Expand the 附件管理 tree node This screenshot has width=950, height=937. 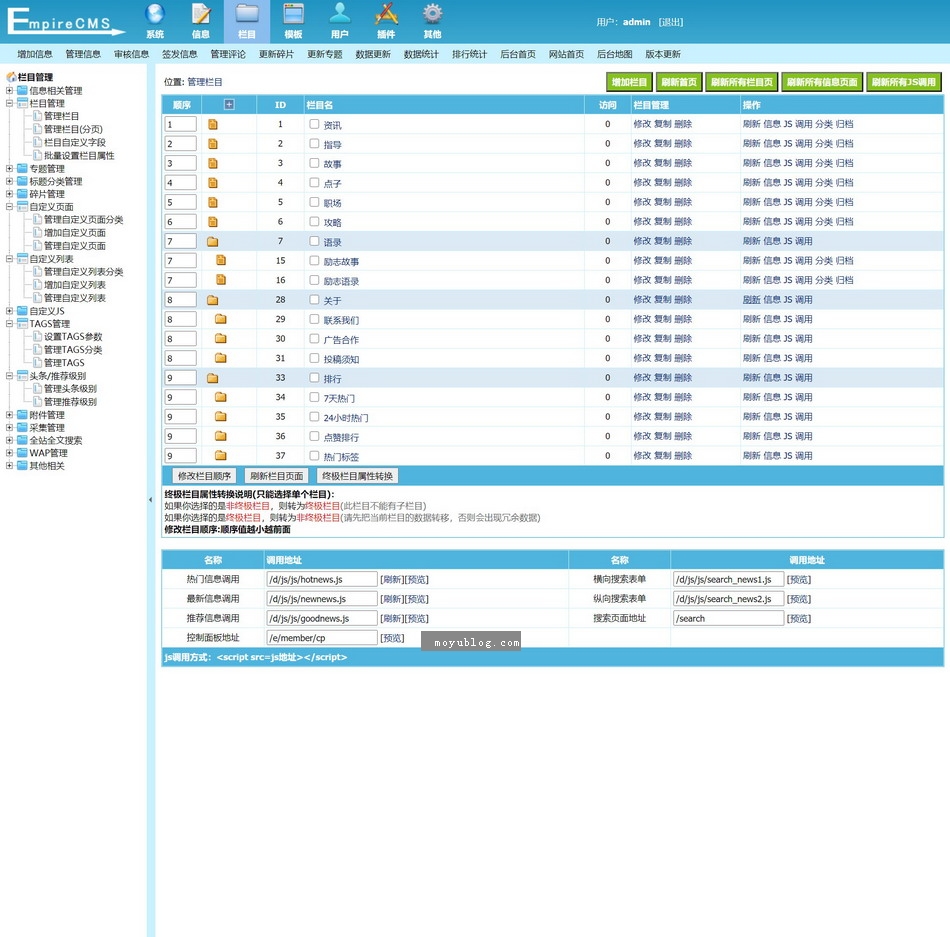pyautogui.click(x=9, y=415)
